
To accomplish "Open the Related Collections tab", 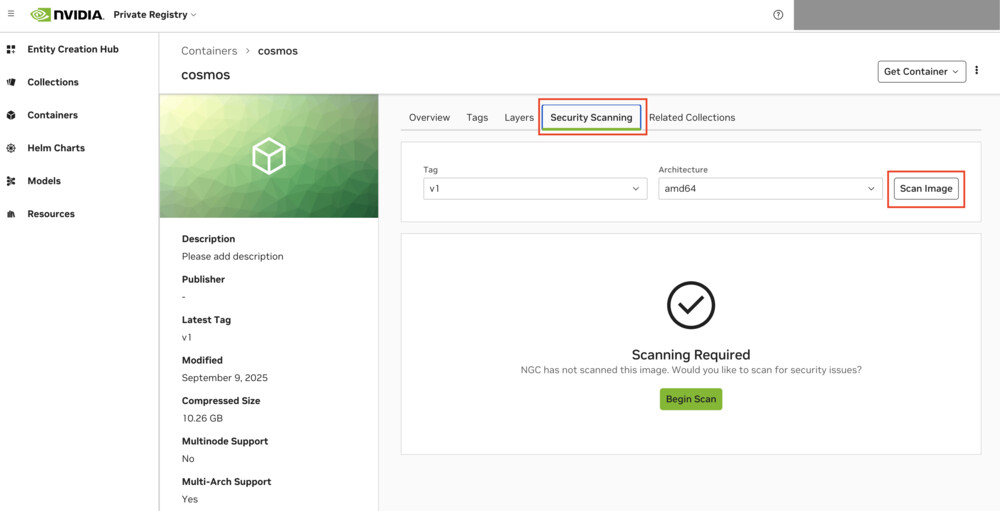I will click(692, 118).
